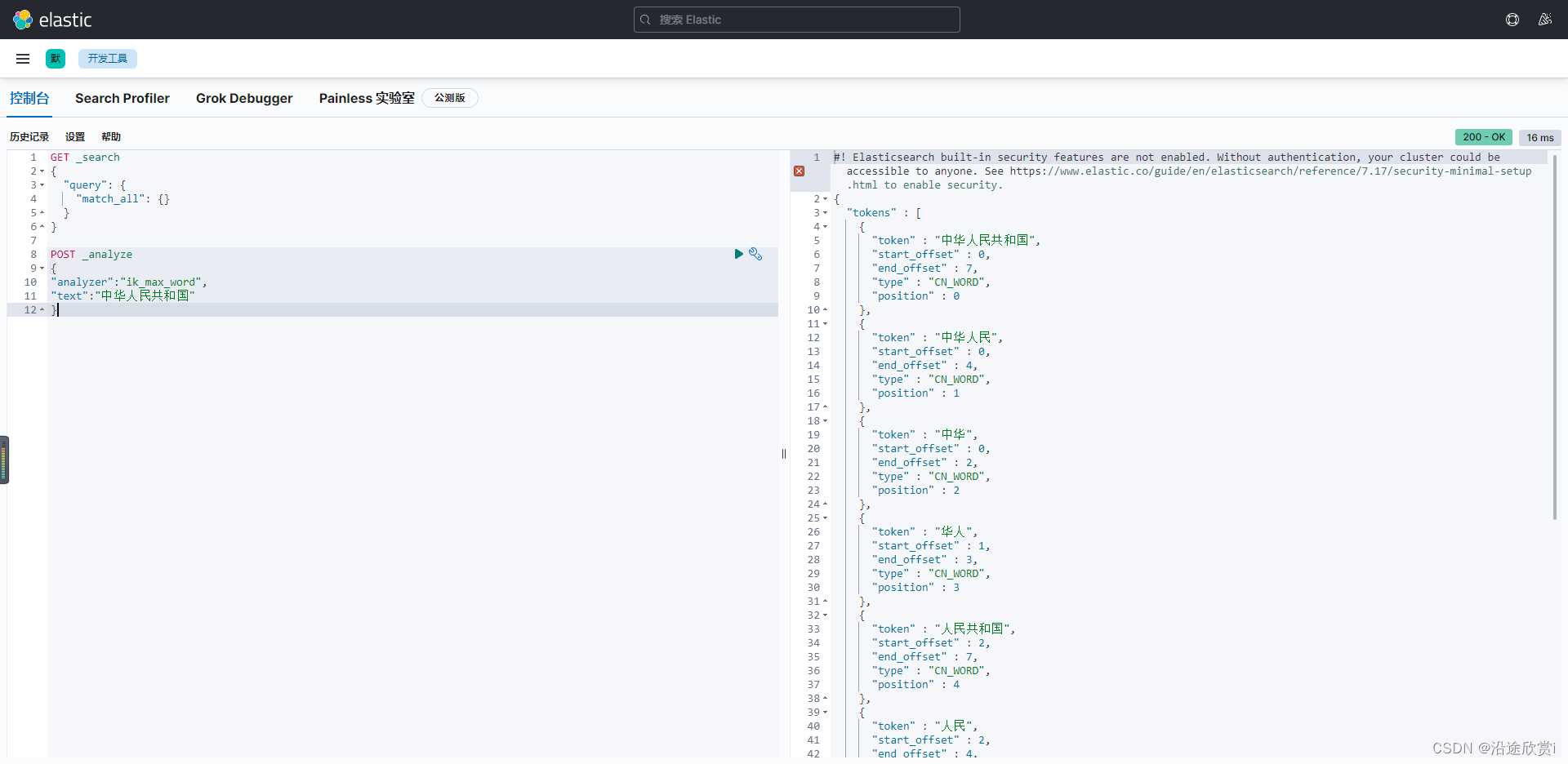Open 历史记录 history

pos(29,137)
